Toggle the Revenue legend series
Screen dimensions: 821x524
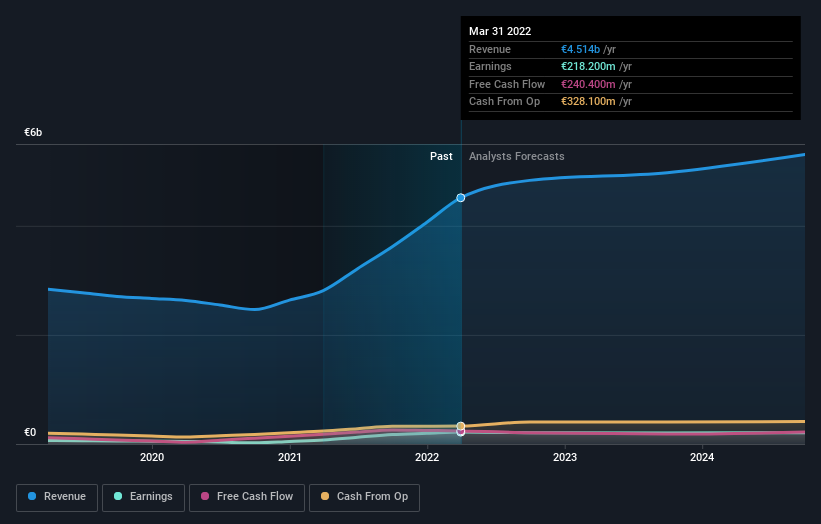pos(57,497)
